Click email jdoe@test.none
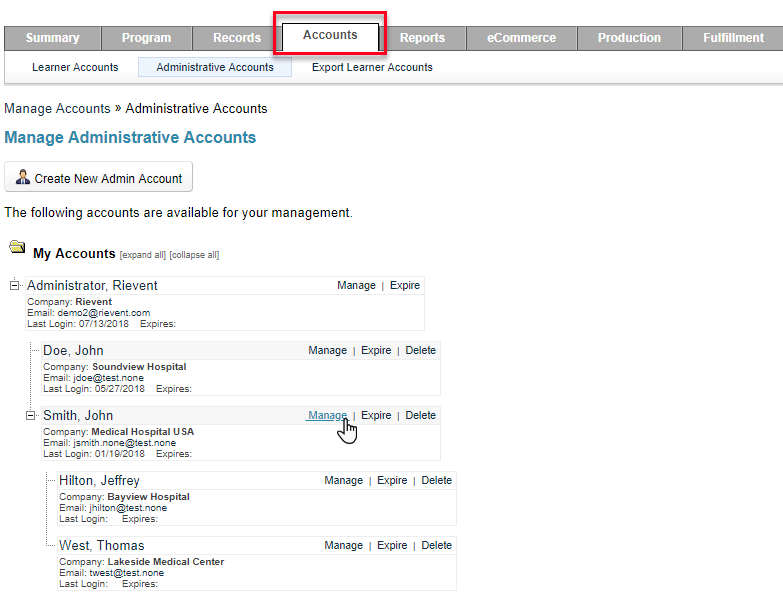 tap(108, 378)
